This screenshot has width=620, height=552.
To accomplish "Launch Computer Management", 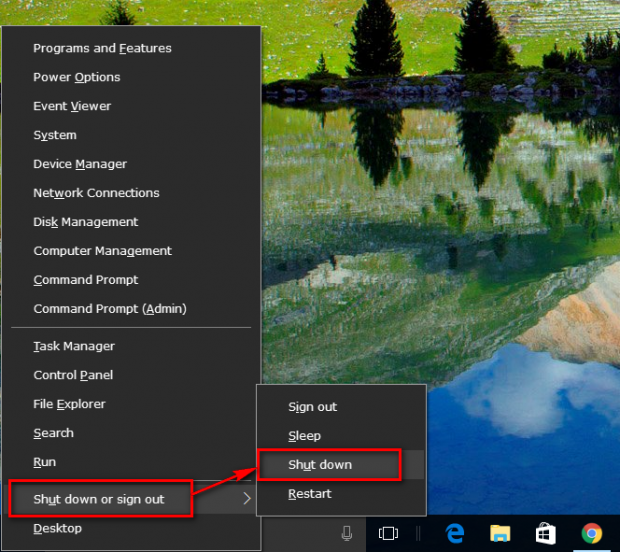I will 131,251.
